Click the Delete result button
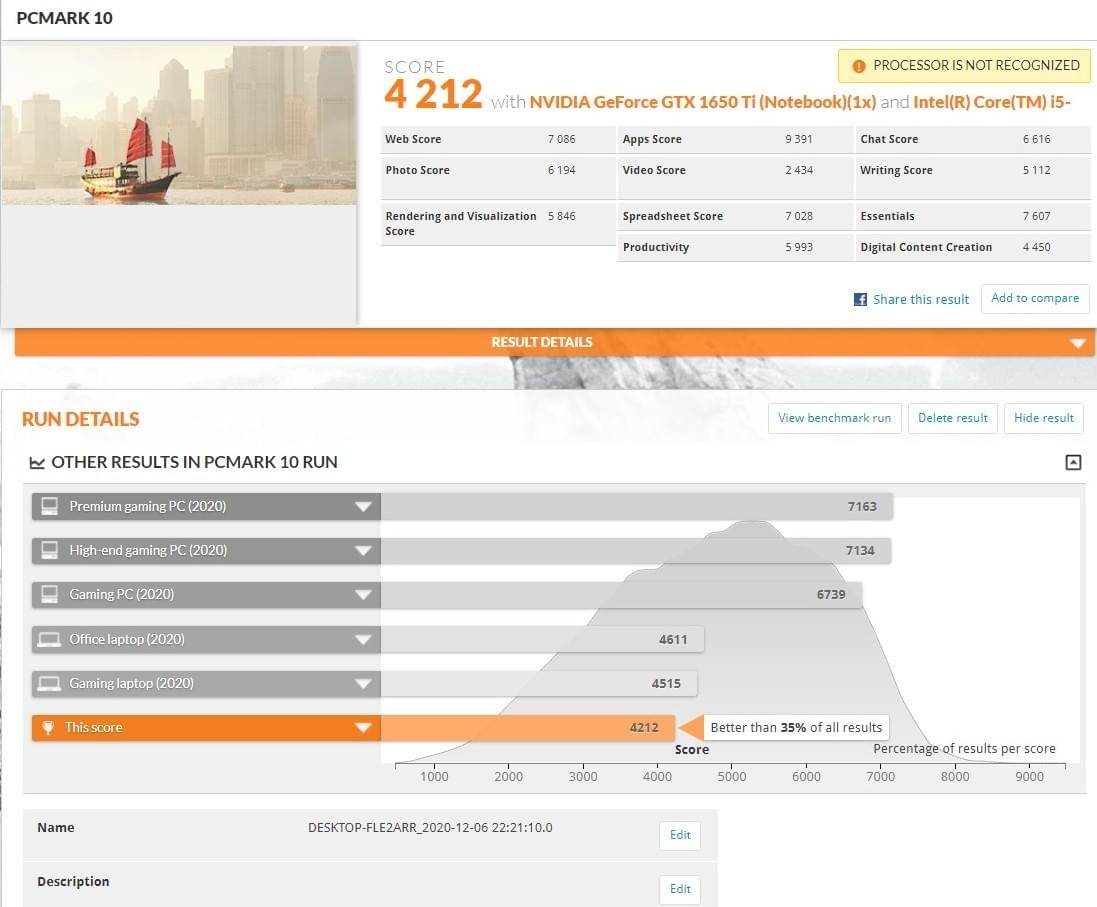The height and width of the screenshot is (907, 1097). pos(952,418)
